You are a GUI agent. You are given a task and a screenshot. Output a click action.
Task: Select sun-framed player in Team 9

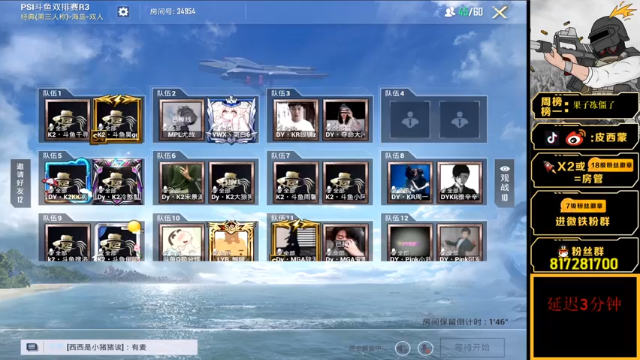click(x=118, y=242)
